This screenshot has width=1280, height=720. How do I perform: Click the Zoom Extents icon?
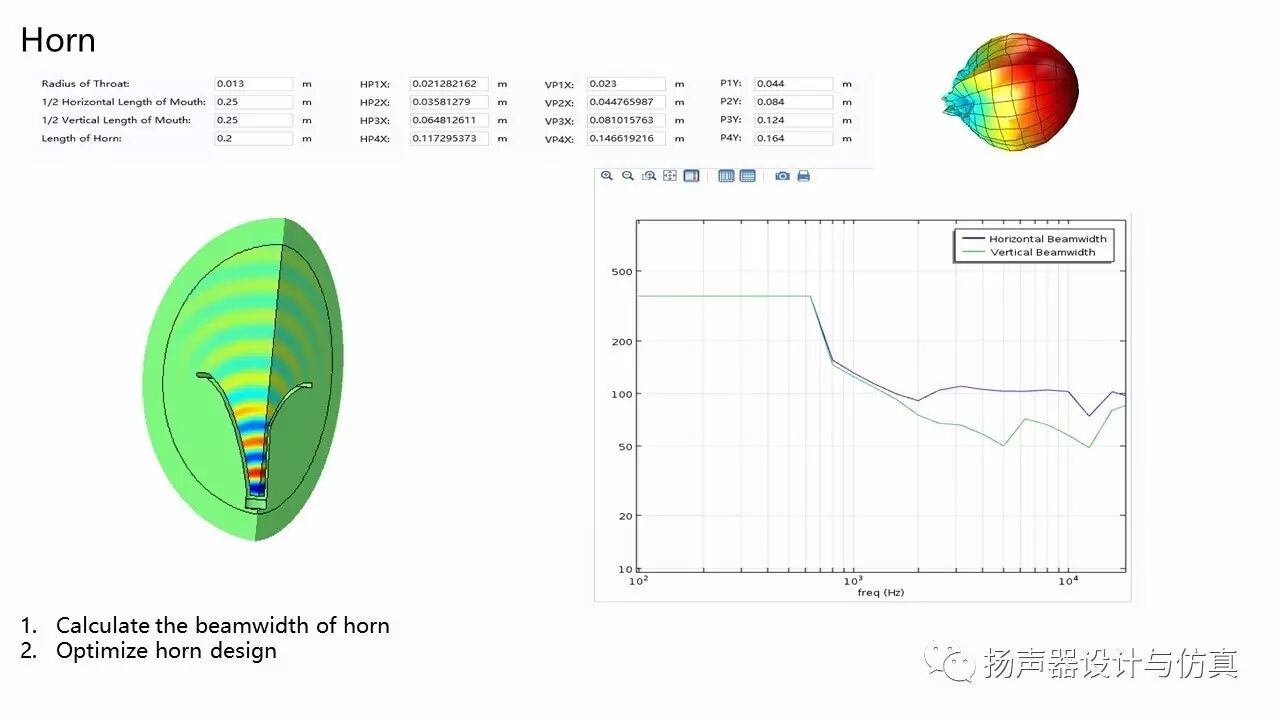(x=670, y=176)
